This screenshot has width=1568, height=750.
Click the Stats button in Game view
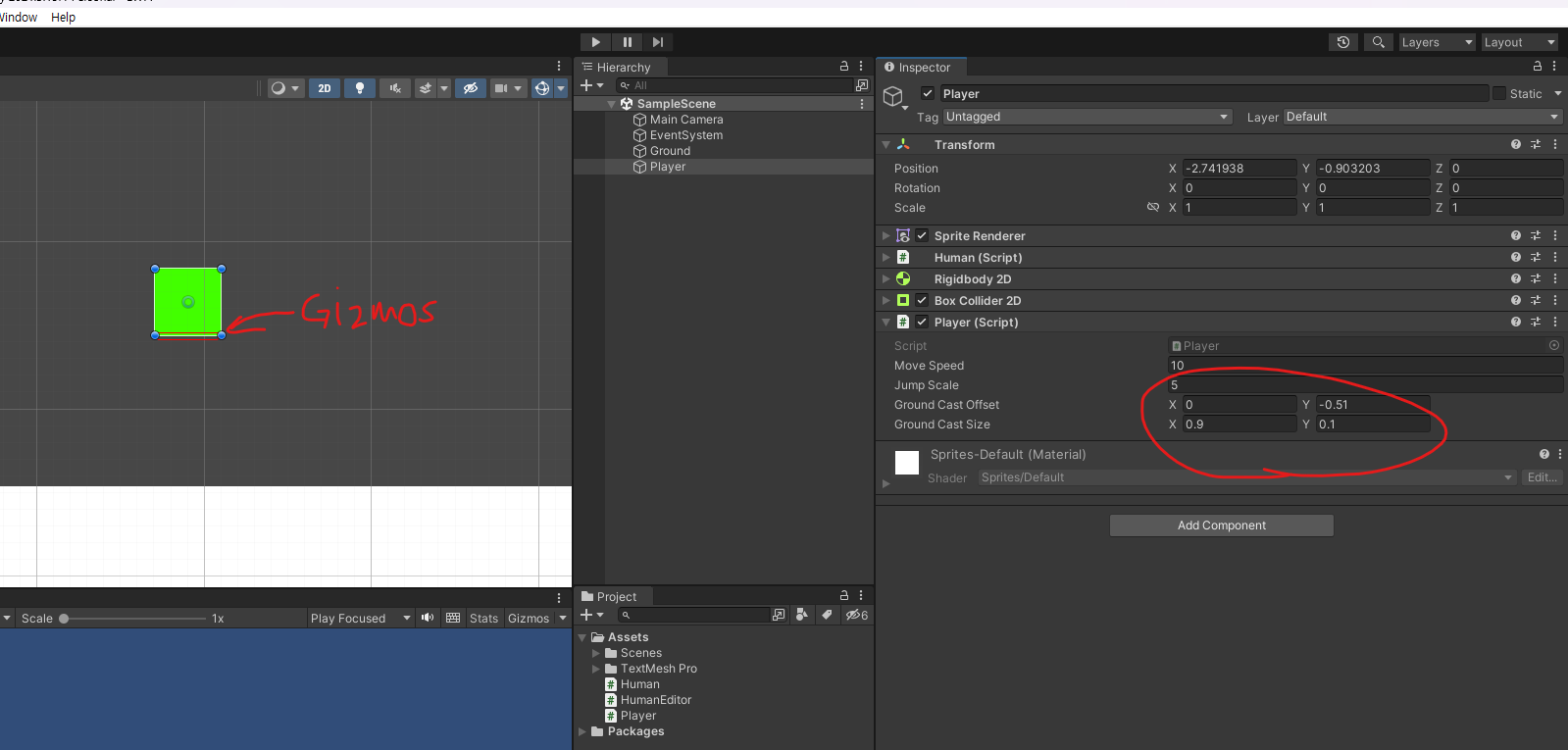(x=483, y=619)
